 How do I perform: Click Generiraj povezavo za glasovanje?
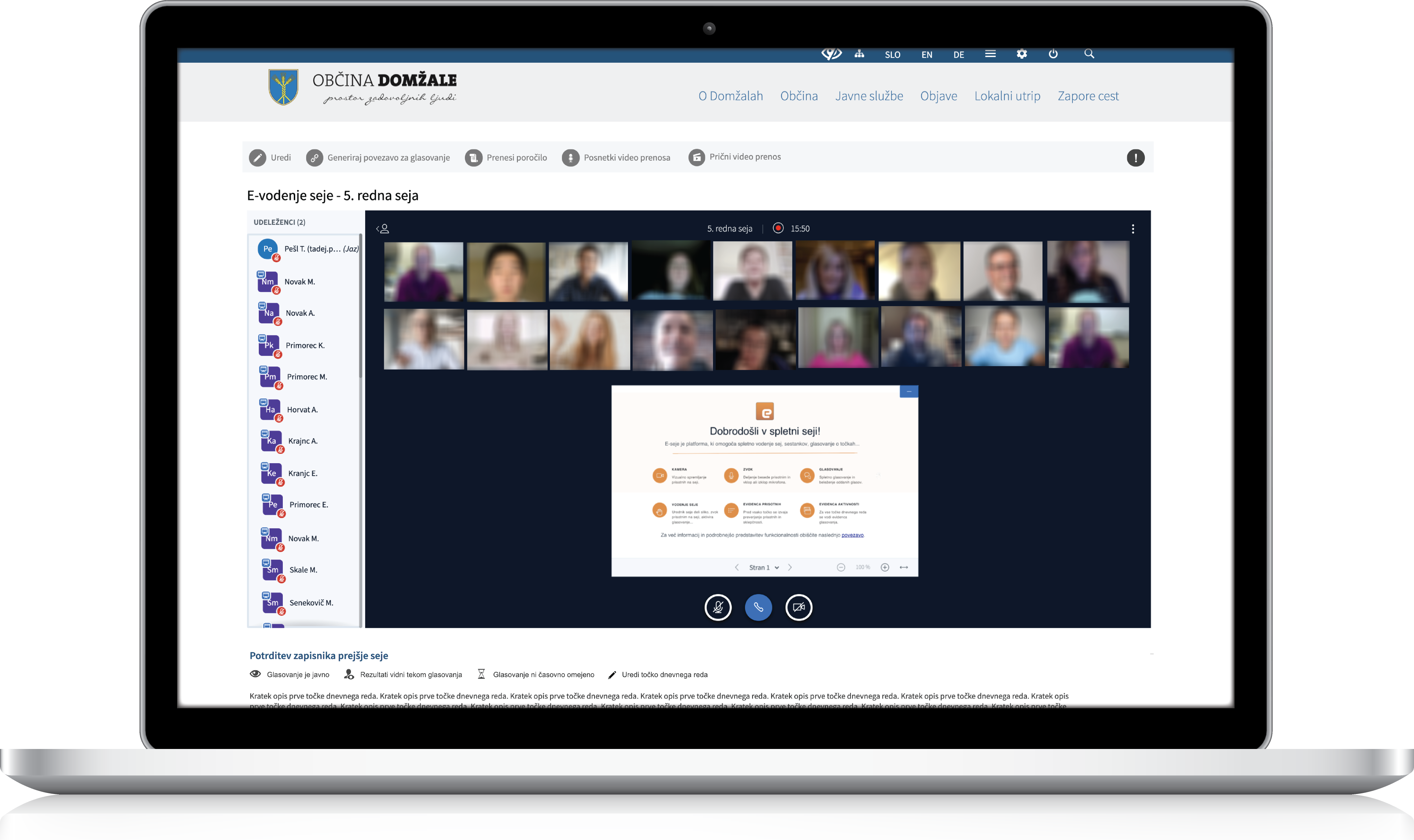pyautogui.click(x=388, y=158)
